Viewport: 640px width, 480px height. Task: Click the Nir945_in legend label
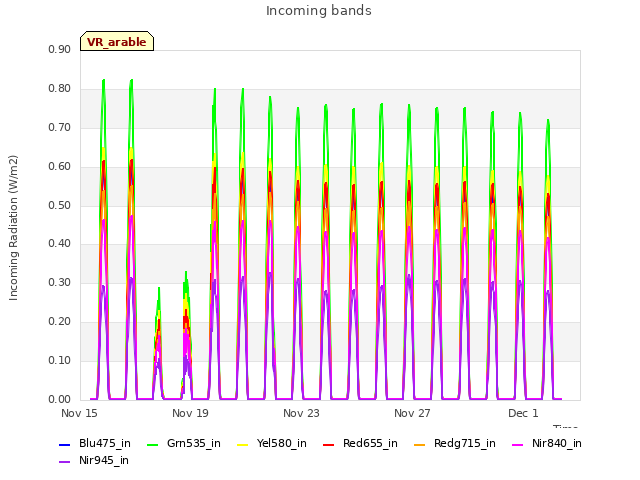click(104, 460)
